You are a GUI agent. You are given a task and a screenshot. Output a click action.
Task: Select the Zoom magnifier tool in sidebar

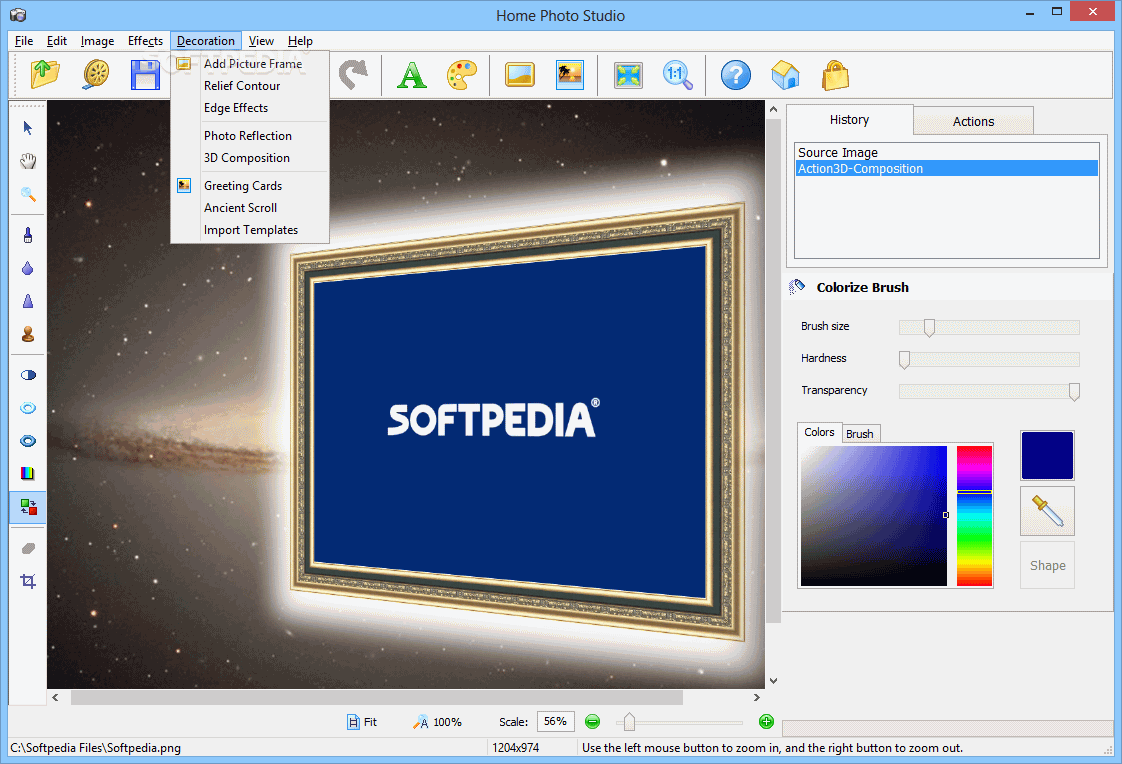(x=28, y=194)
